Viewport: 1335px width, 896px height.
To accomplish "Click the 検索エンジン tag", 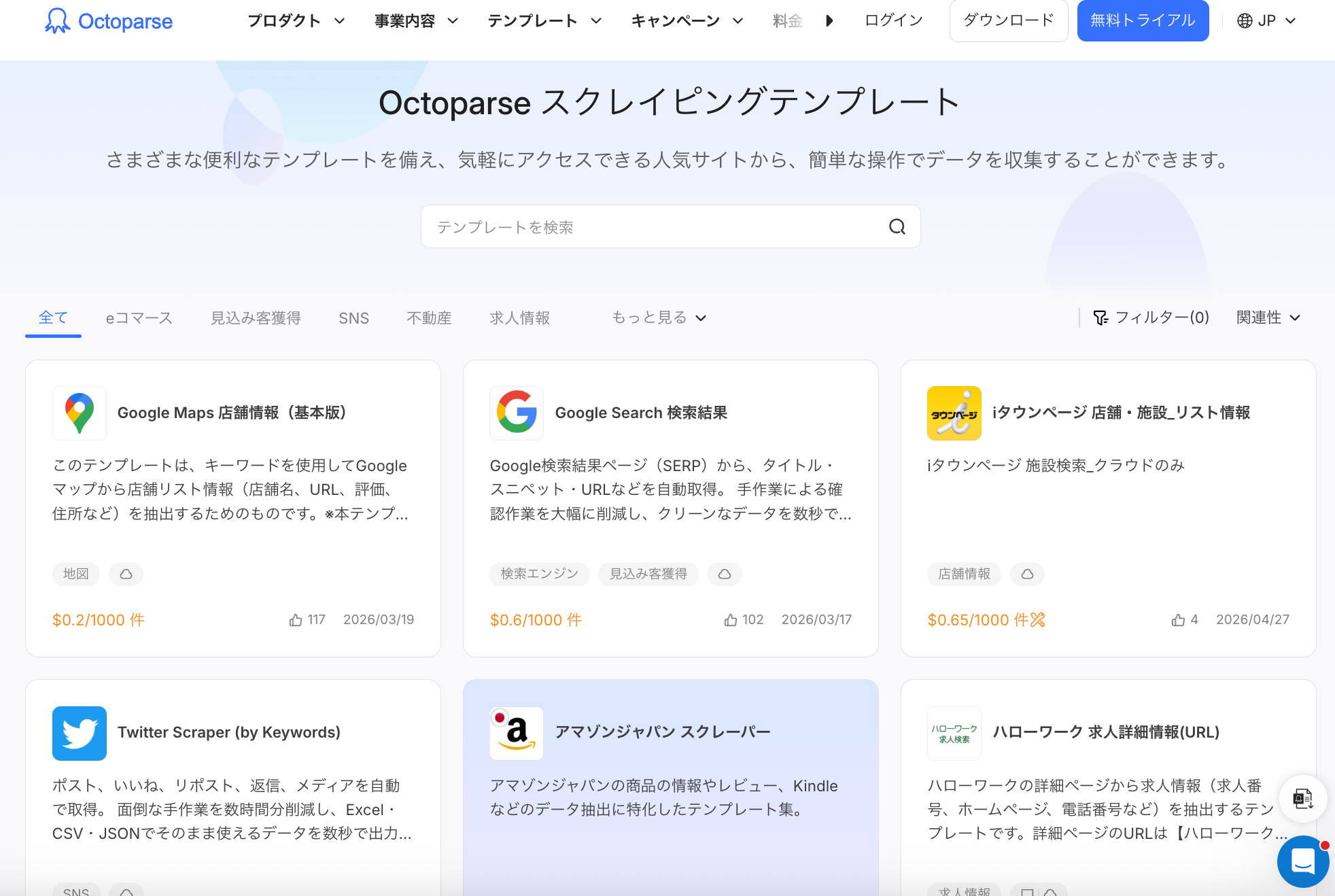I will pyautogui.click(x=540, y=574).
